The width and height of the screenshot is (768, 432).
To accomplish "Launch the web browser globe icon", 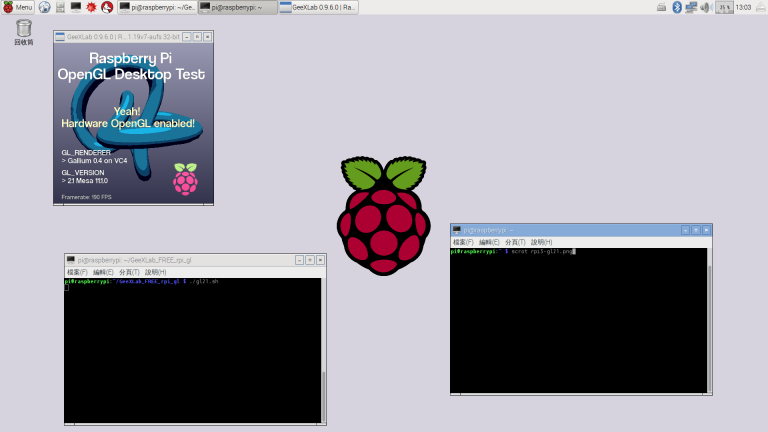I will 45,7.
